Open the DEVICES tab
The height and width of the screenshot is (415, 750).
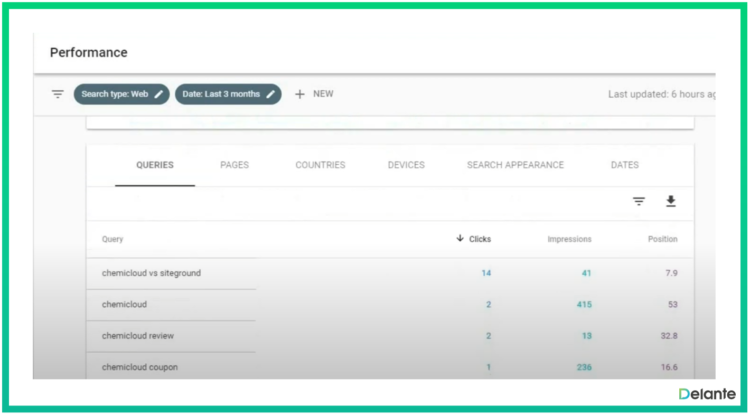coord(406,165)
